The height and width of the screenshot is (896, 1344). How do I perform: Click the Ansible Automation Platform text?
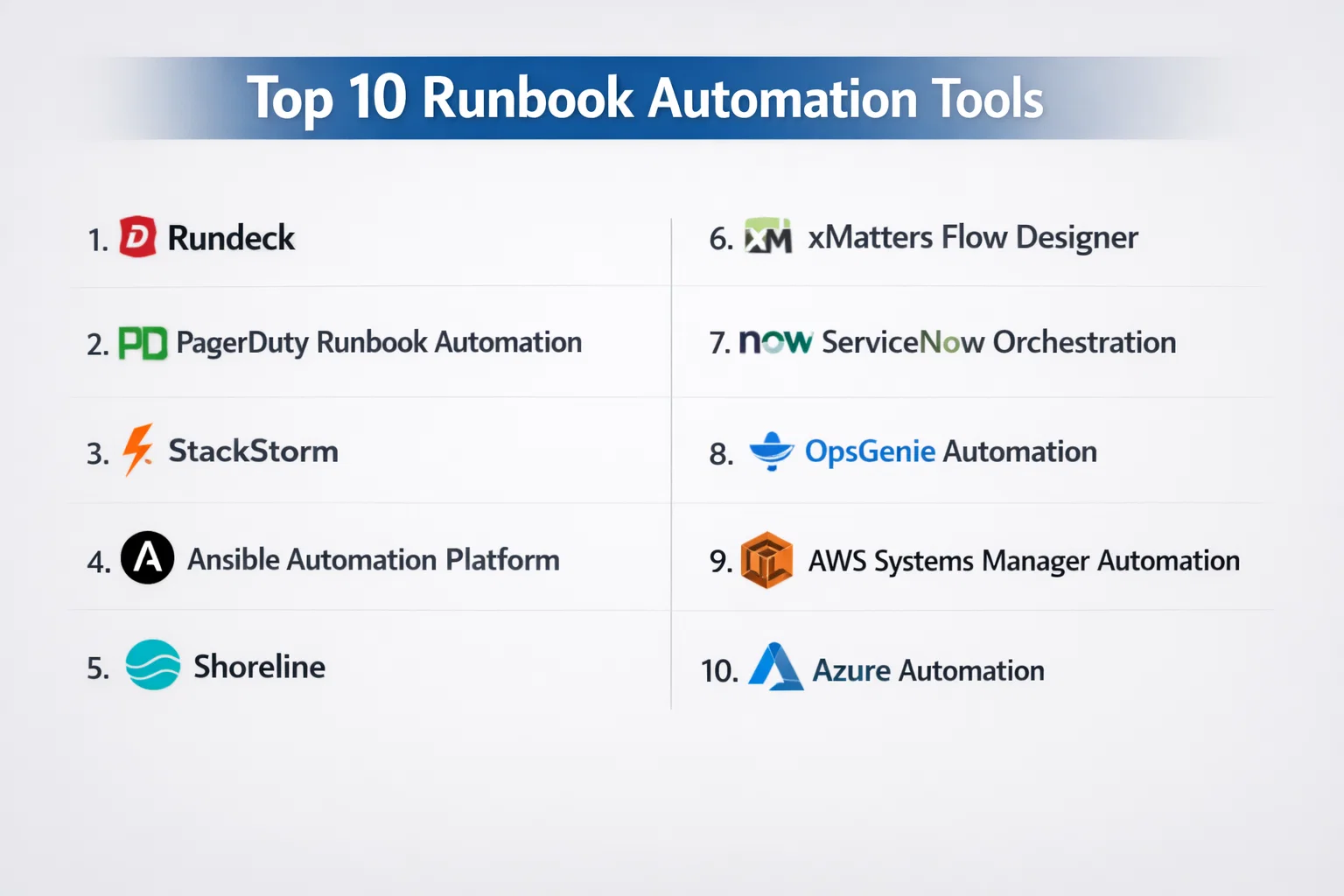point(374,559)
